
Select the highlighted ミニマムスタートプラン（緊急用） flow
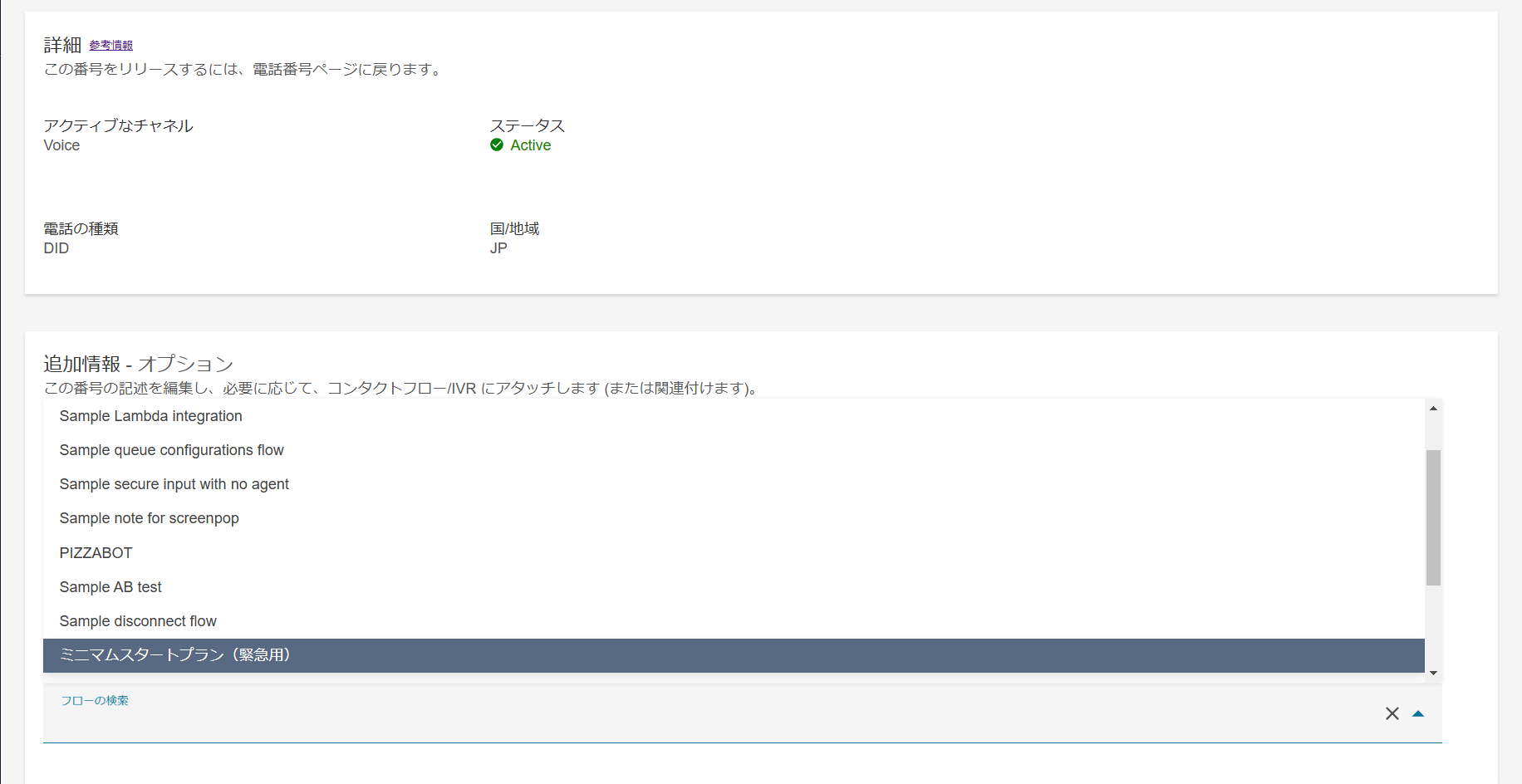tap(174, 655)
